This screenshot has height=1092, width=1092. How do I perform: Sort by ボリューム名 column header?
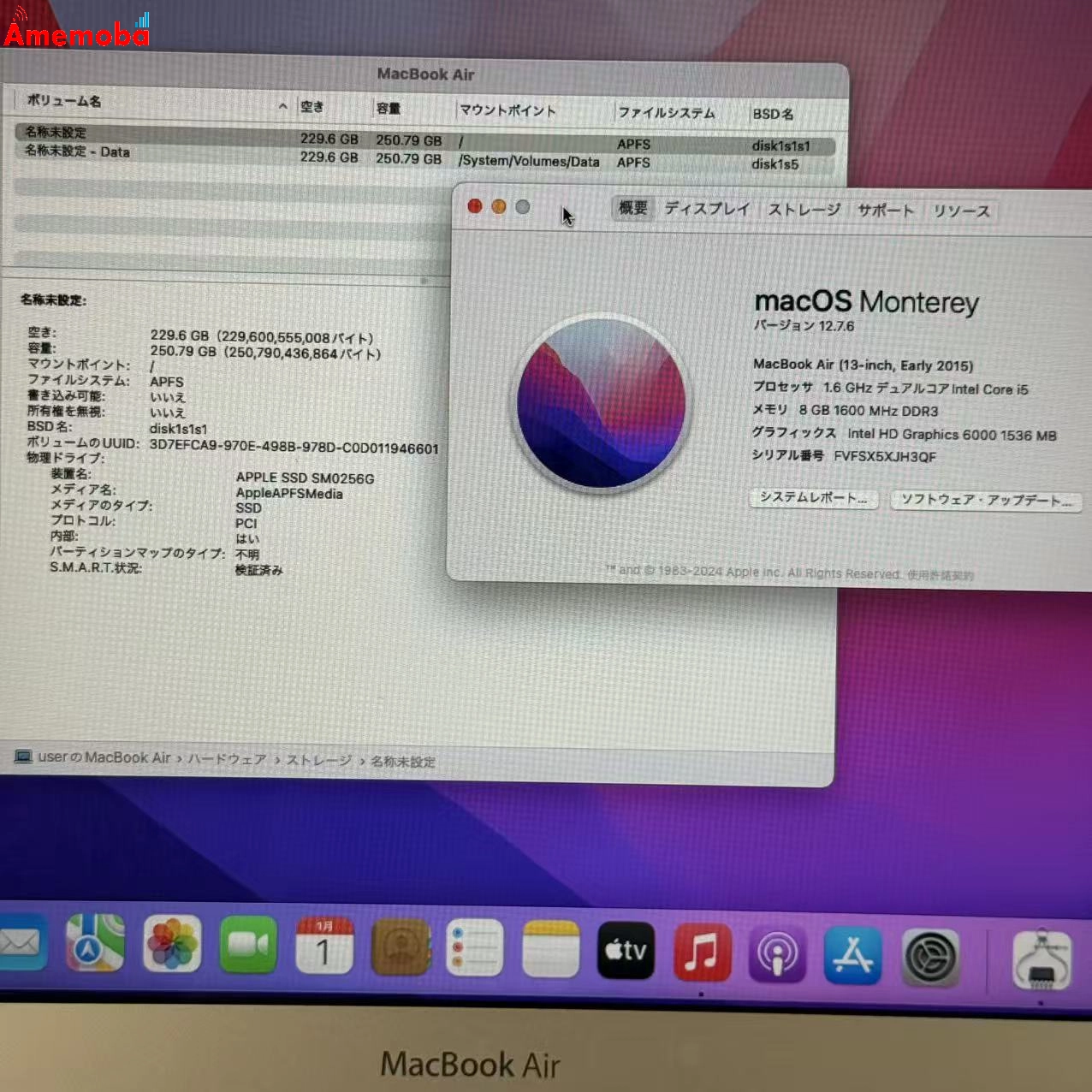(x=64, y=101)
